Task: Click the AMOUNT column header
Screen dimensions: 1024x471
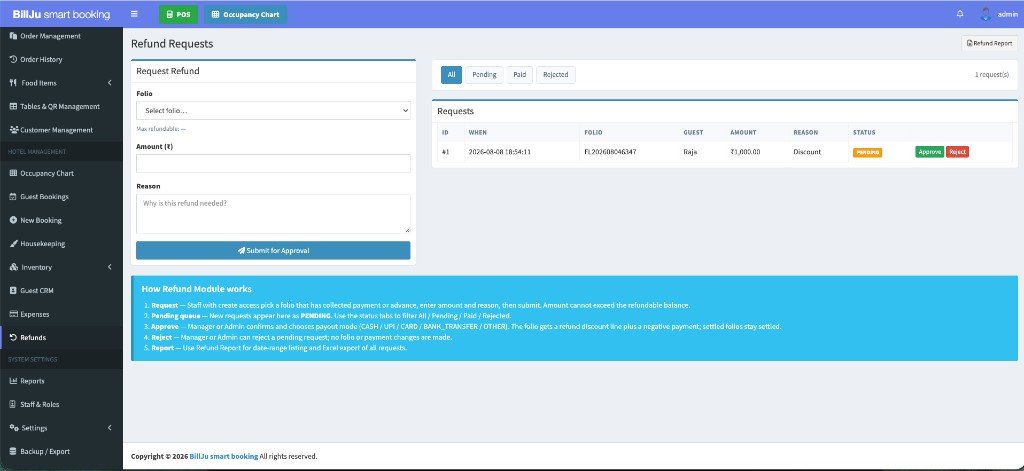Action: click(x=743, y=133)
